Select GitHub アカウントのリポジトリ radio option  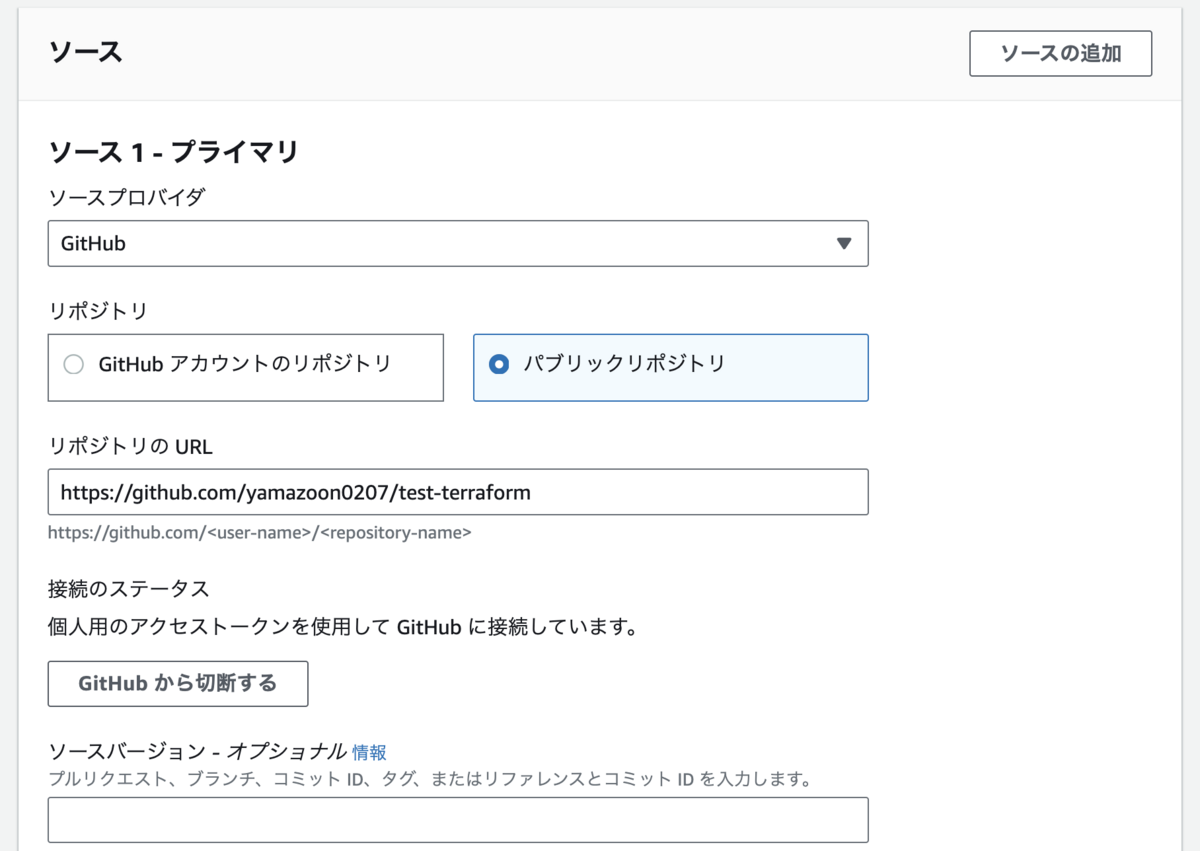coord(246,367)
